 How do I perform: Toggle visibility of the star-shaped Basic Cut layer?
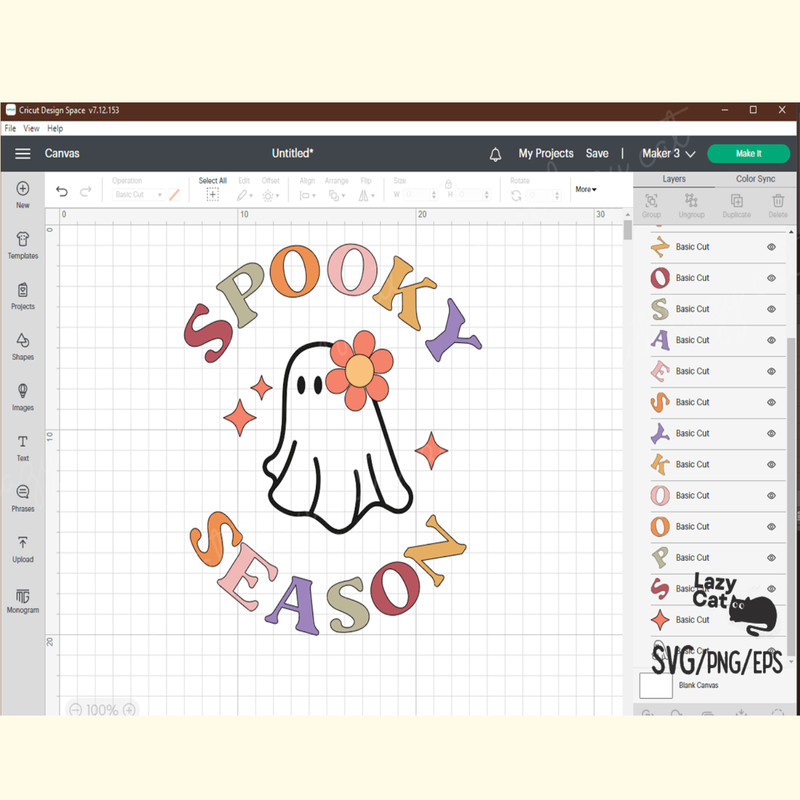click(x=770, y=619)
